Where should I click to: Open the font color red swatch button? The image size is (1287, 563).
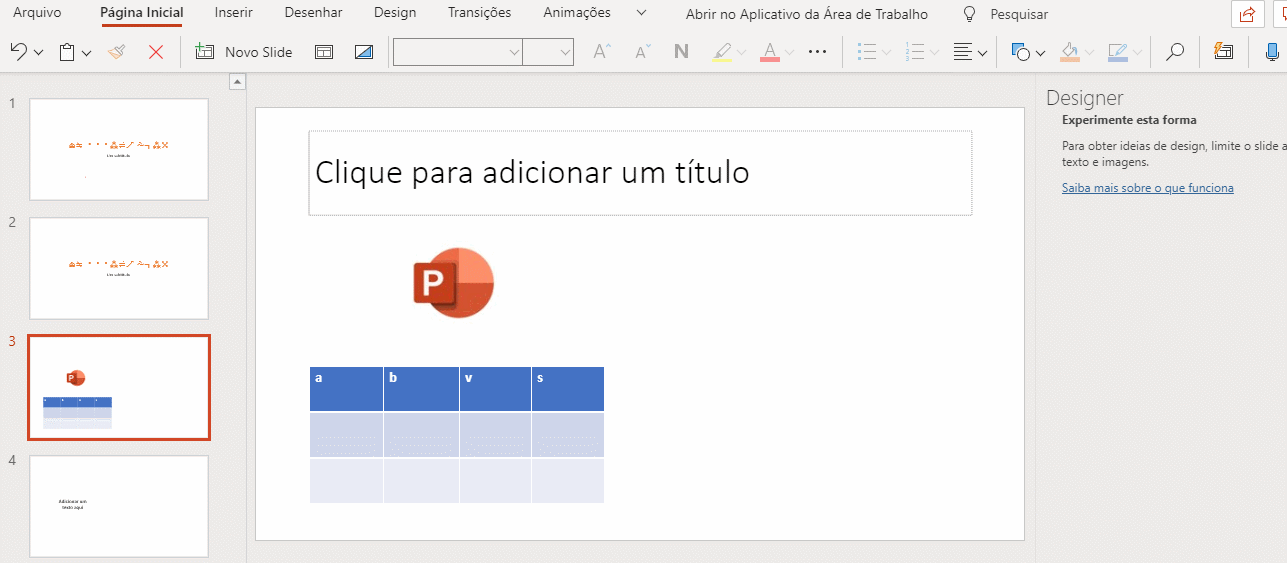tap(769, 52)
